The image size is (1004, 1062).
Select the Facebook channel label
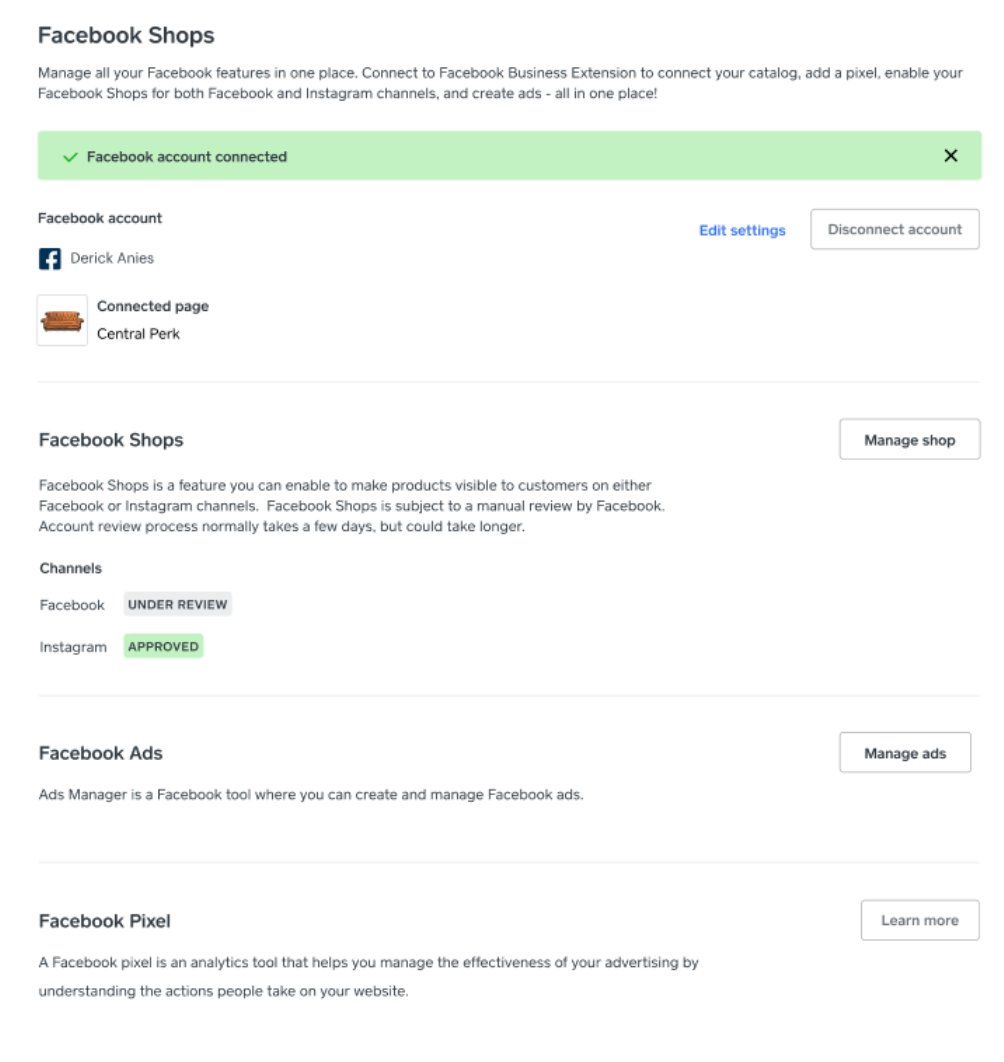pyautogui.click(x=71, y=604)
